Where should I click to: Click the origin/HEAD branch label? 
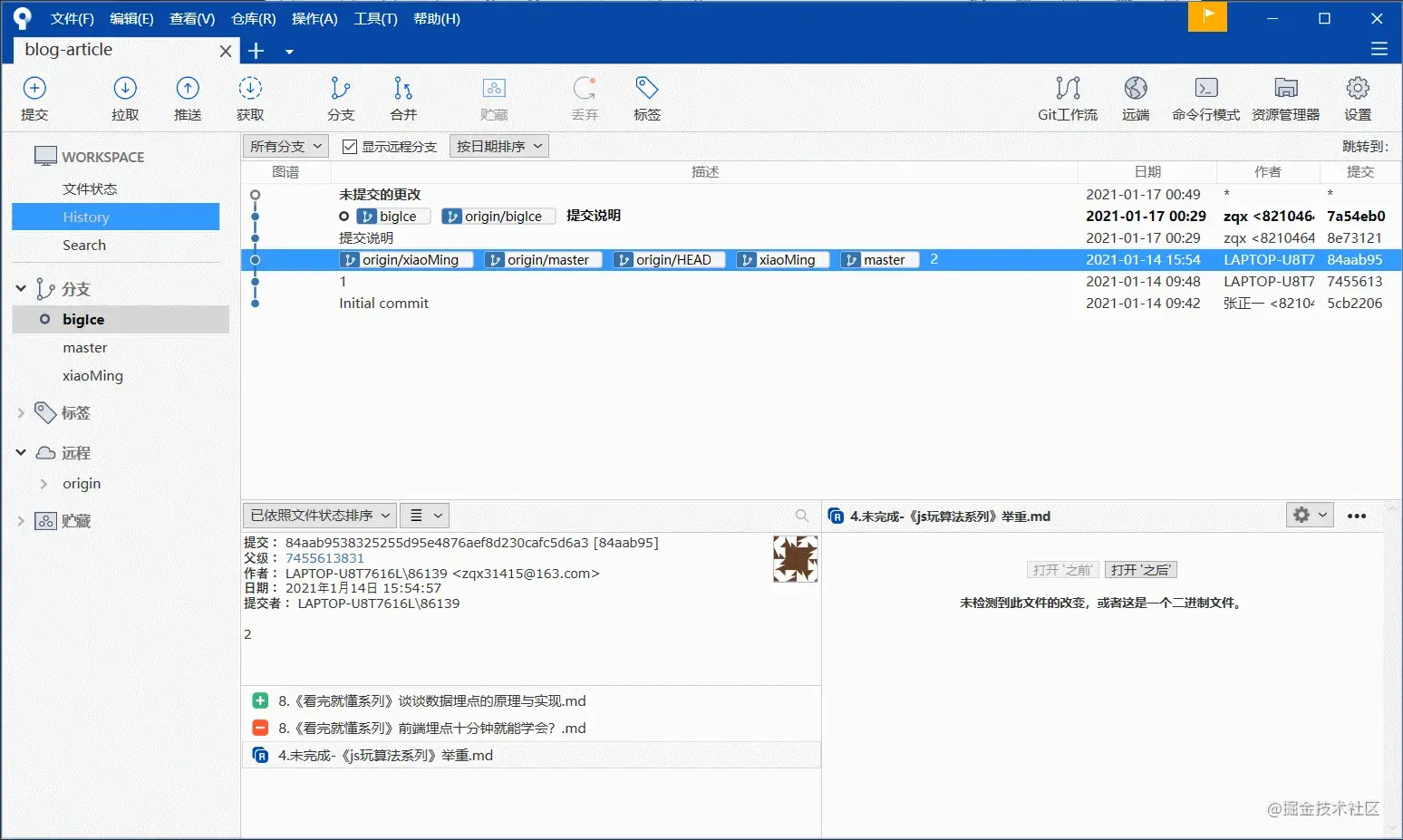click(x=669, y=259)
